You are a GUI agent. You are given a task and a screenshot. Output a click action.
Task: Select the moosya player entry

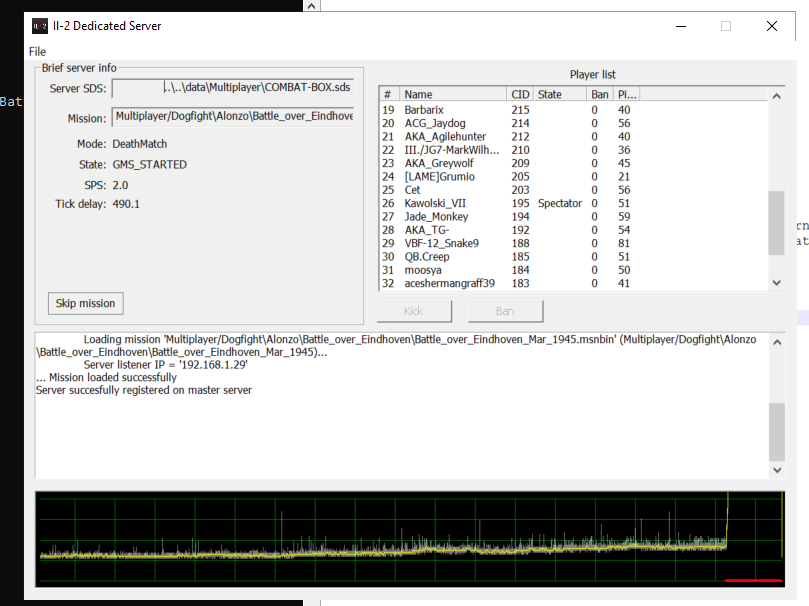(x=425, y=270)
